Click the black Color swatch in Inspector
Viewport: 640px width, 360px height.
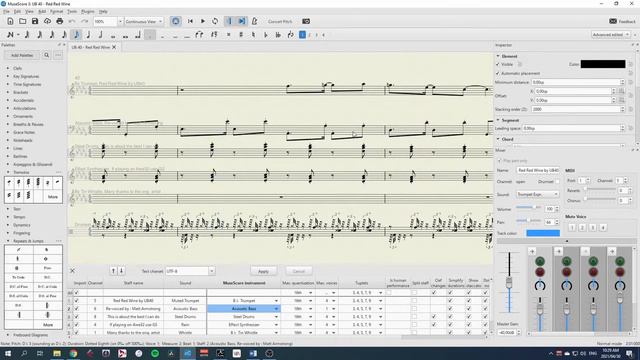click(603, 64)
